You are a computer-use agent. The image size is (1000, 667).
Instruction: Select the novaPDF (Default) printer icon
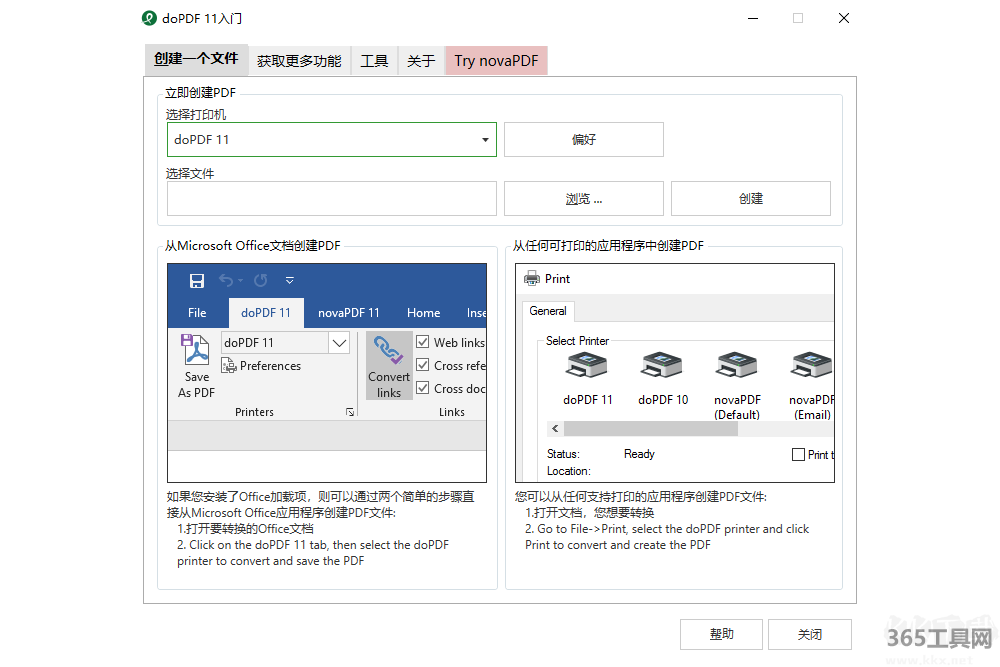pyautogui.click(x=737, y=367)
